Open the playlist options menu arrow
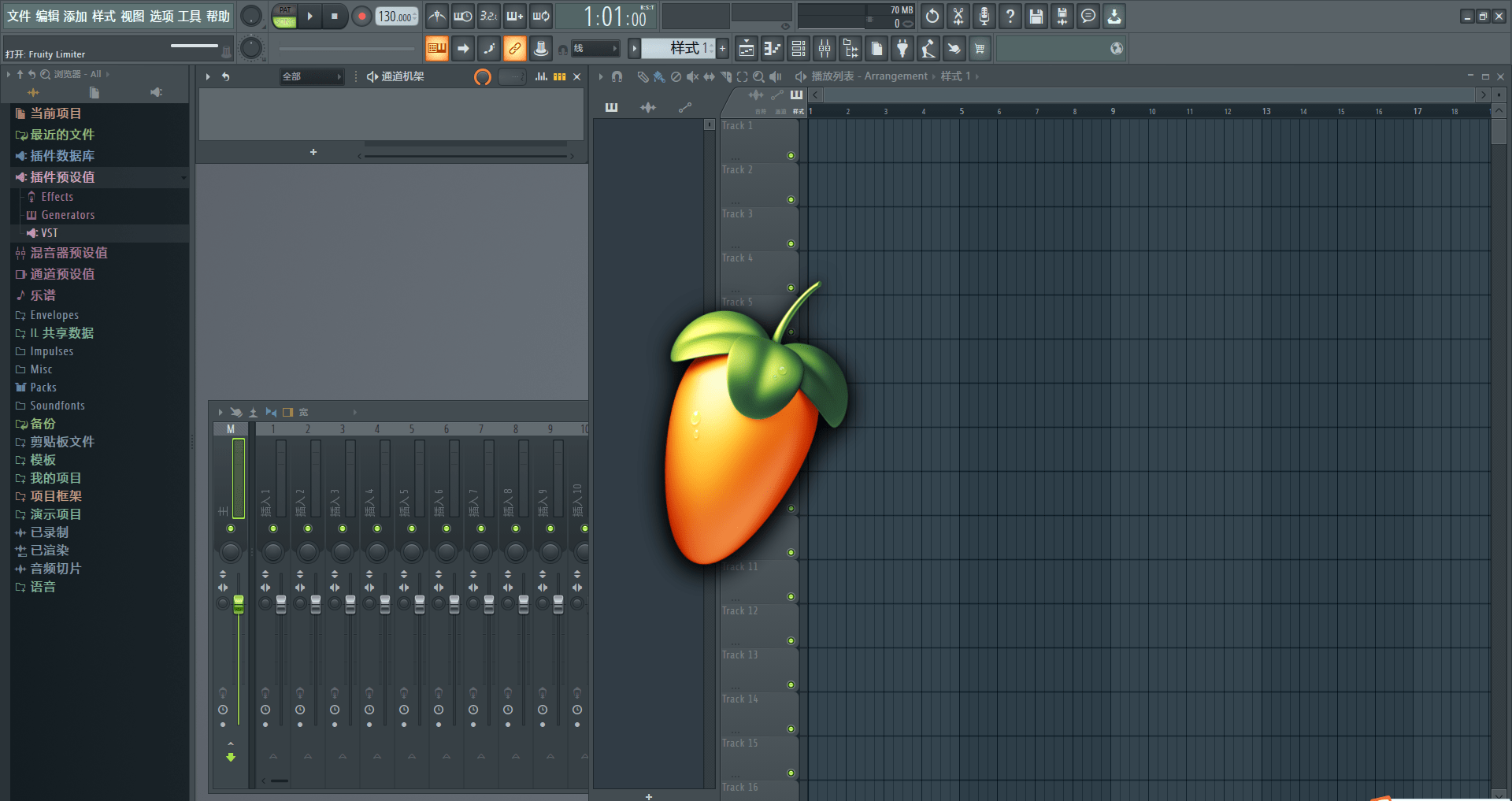Image resolution: width=1512 pixels, height=801 pixels. (601, 76)
